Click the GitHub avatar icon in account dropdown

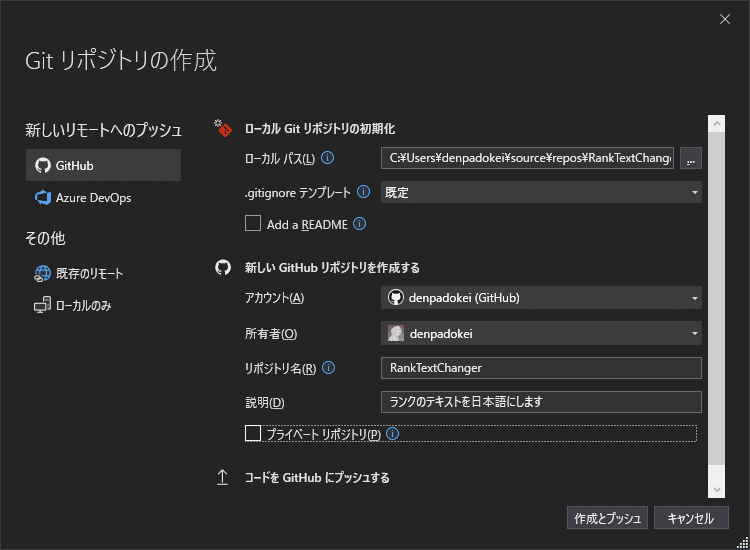click(396, 297)
